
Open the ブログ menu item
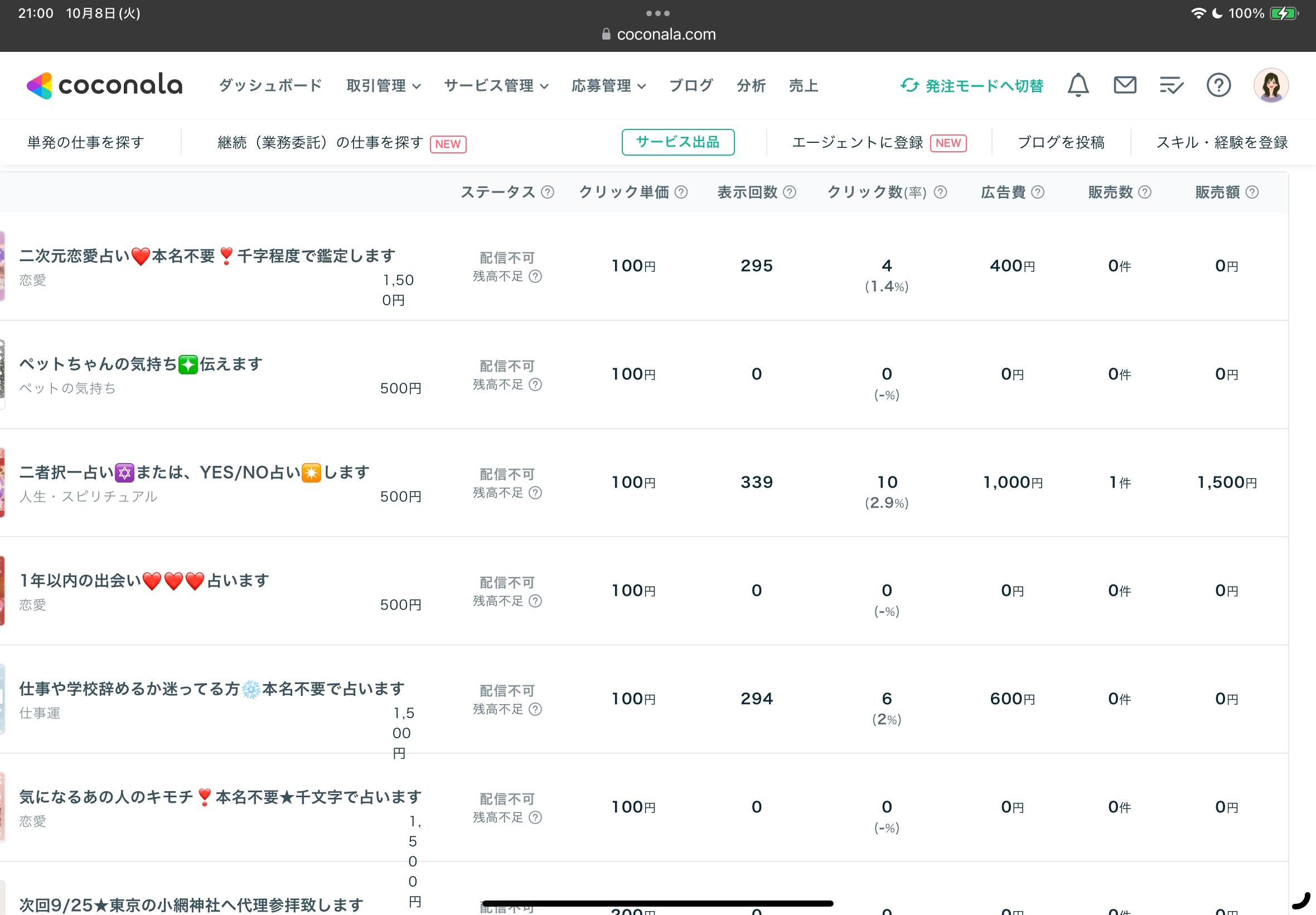691,85
